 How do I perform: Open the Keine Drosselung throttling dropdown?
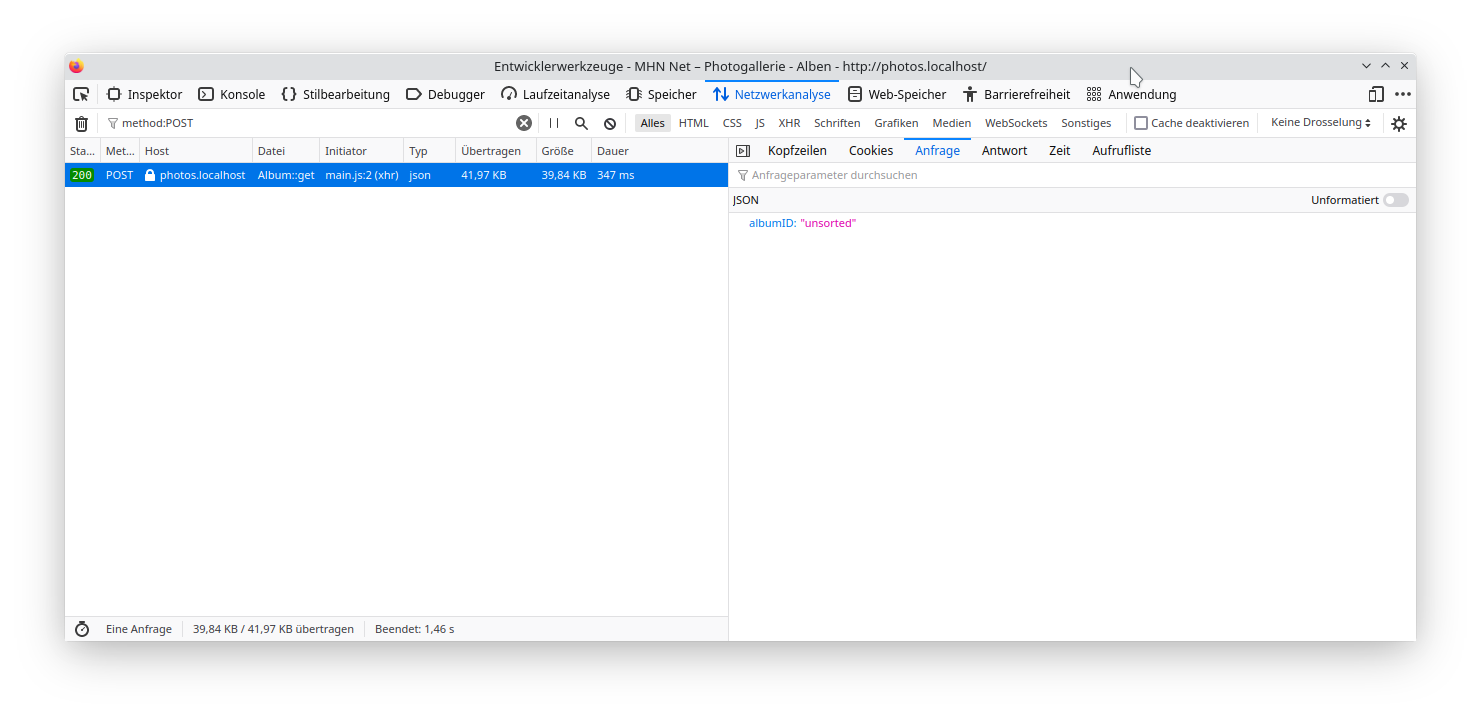[1319, 122]
